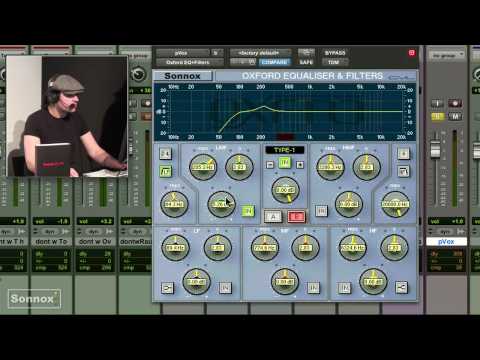Click the red target button in plugin header
The height and width of the screenshot is (360, 480).
pos(412,53)
